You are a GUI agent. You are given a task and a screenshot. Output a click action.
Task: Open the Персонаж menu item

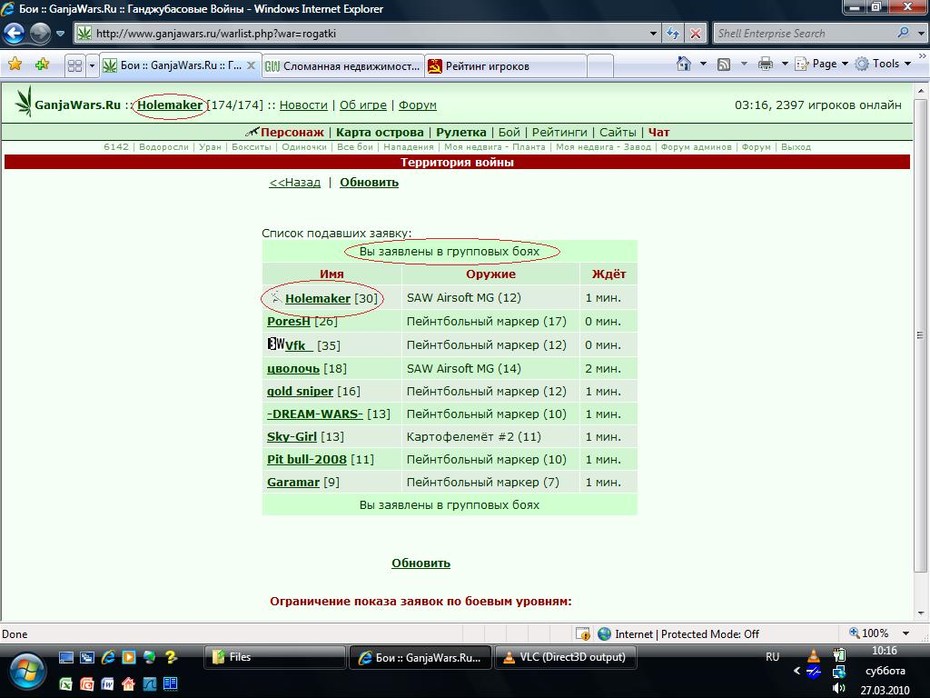[x=292, y=132]
